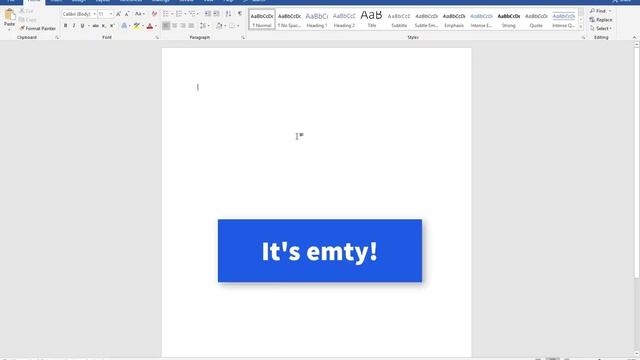Viewport: 640px width, 360px height.
Task: Apply Italic formatting
Action: click(x=74, y=26)
